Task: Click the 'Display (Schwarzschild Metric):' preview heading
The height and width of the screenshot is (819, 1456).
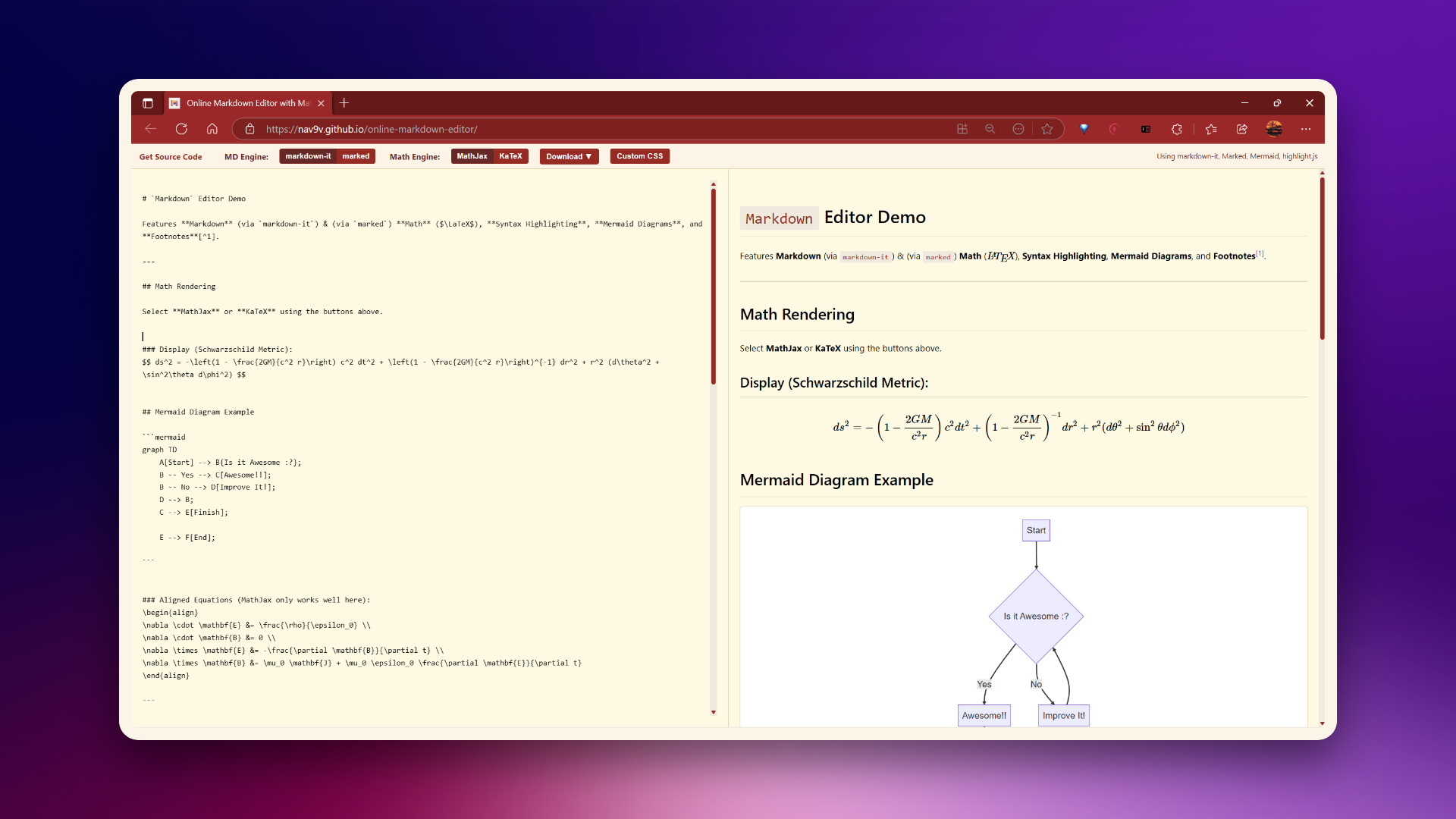Action: click(x=834, y=383)
